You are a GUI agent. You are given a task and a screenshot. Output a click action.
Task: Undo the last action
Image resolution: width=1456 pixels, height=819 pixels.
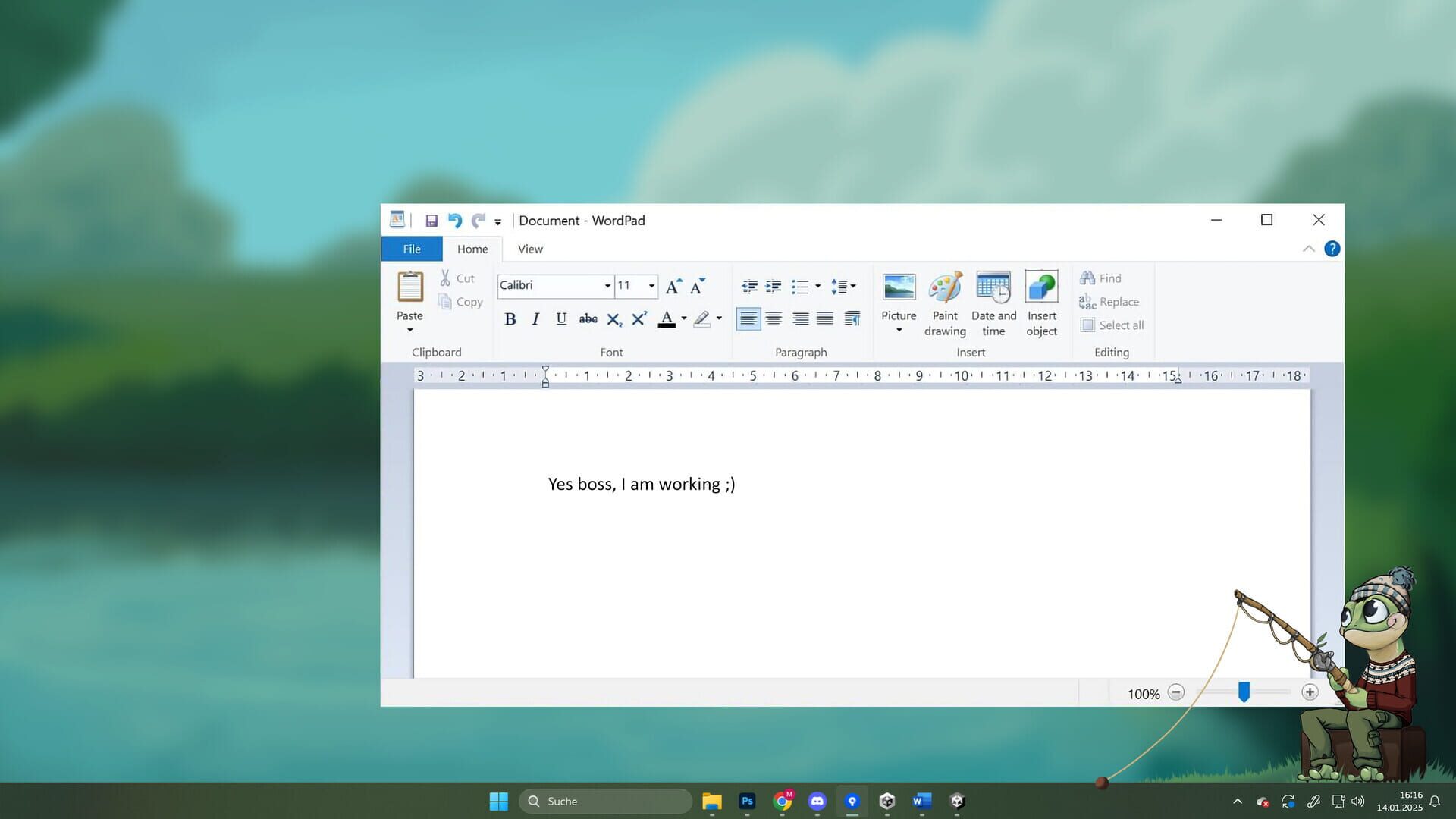tap(454, 220)
